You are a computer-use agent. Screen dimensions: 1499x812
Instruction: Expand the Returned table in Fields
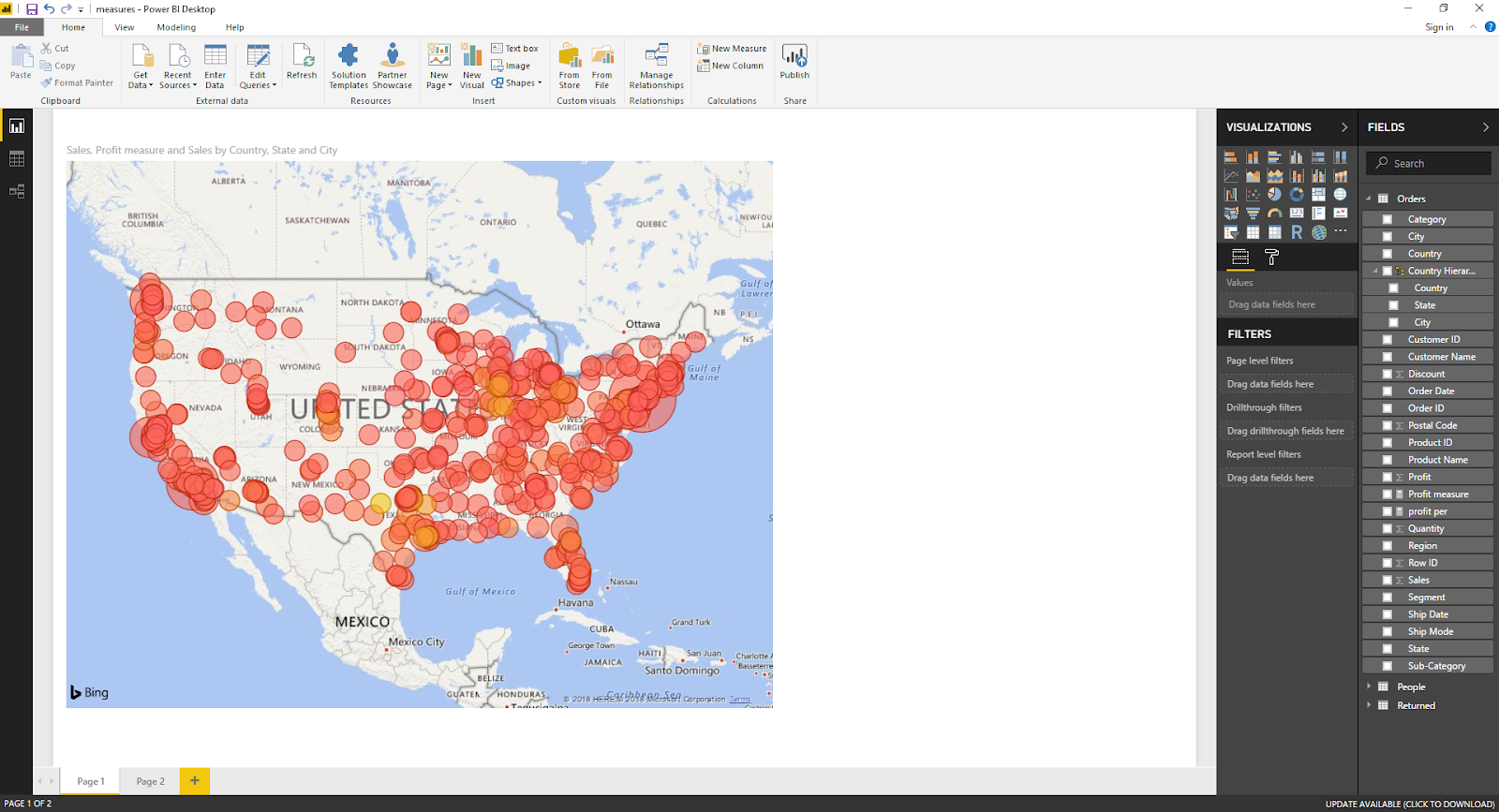[x=1369, y=705]
